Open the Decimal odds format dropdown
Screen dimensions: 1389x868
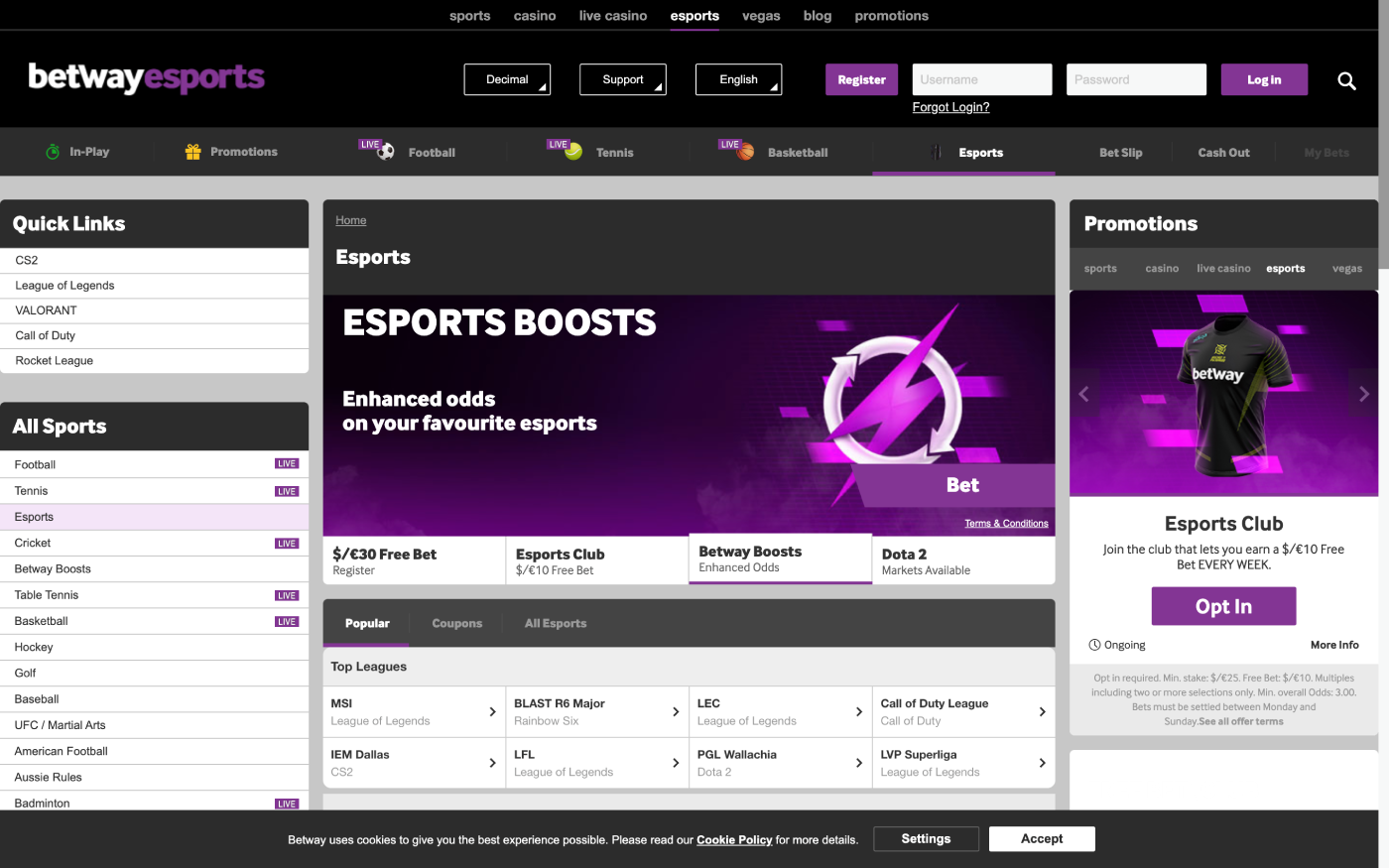click(507, 79)
